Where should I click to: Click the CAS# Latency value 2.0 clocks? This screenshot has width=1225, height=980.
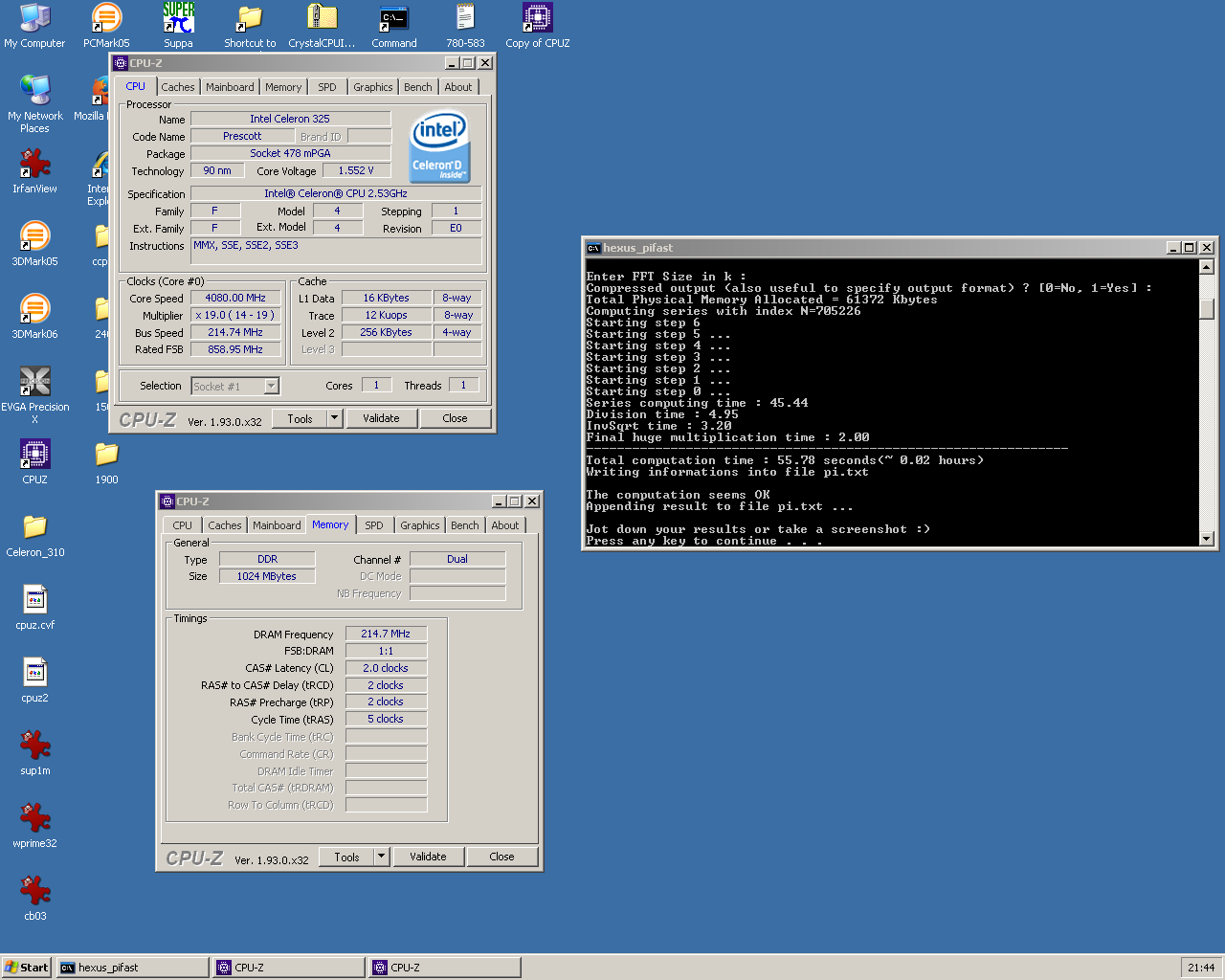[x=386, y=668]
